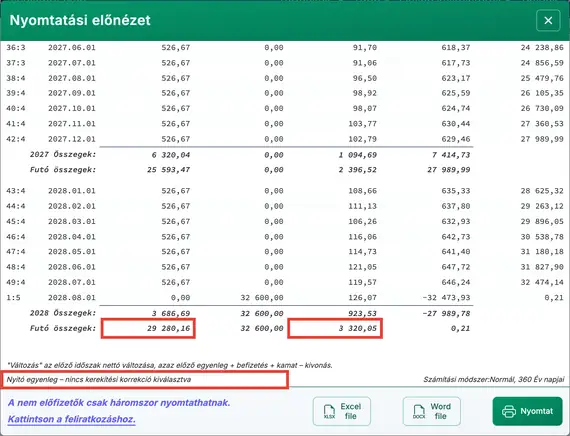Click the final running interest 3 320,05
The image size is (570, 436).
coord(357,328)
